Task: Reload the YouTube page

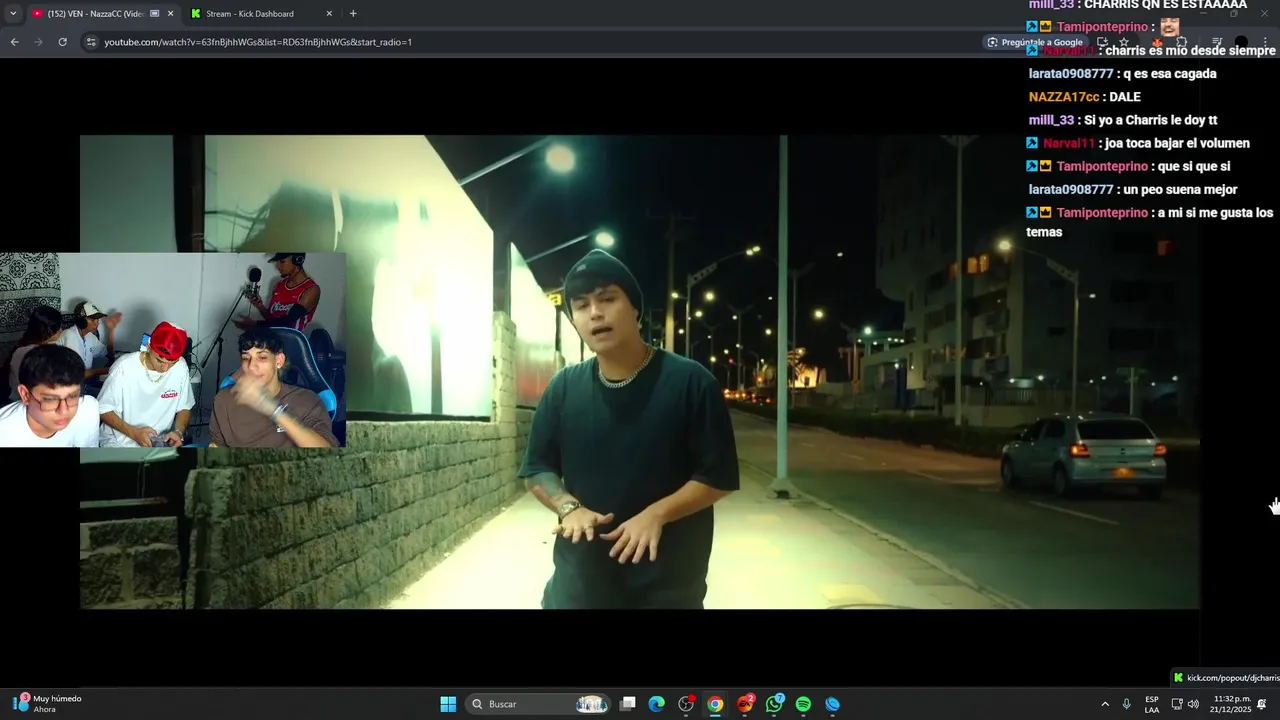Action: [x=62, y=42]
